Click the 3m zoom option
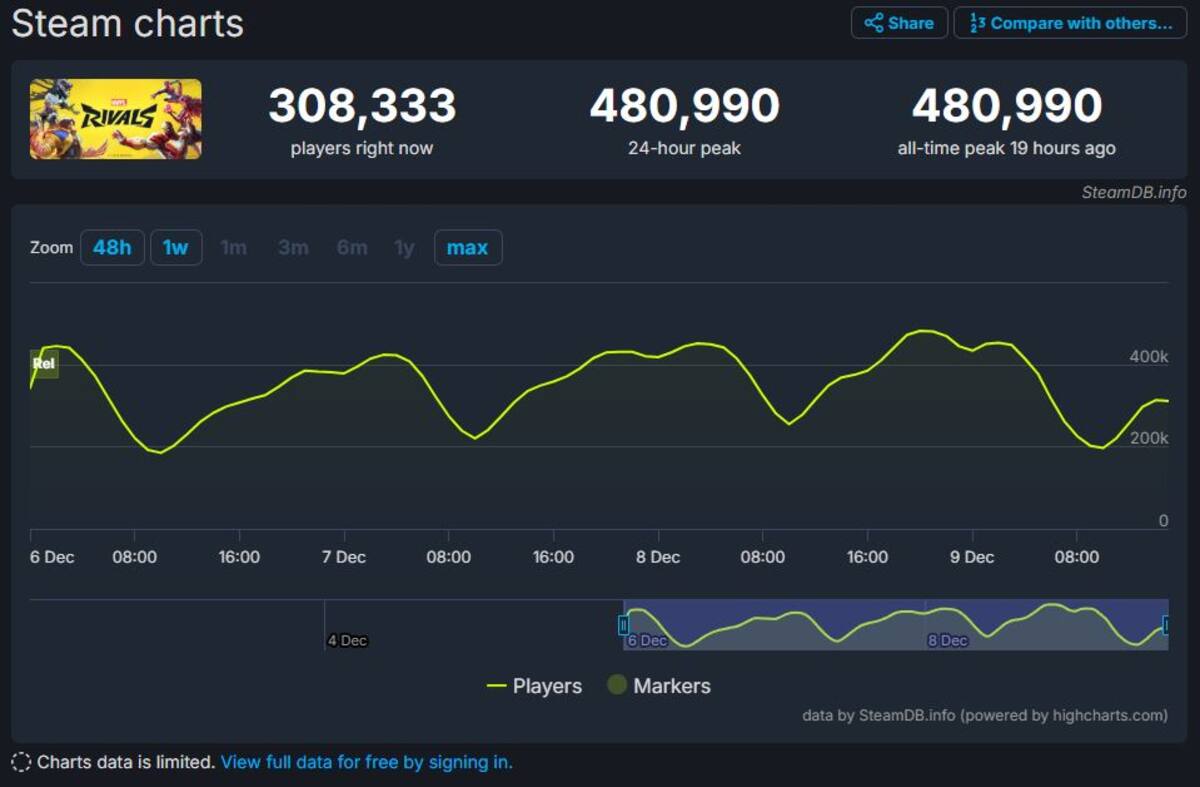 click(x=293, y=248)
